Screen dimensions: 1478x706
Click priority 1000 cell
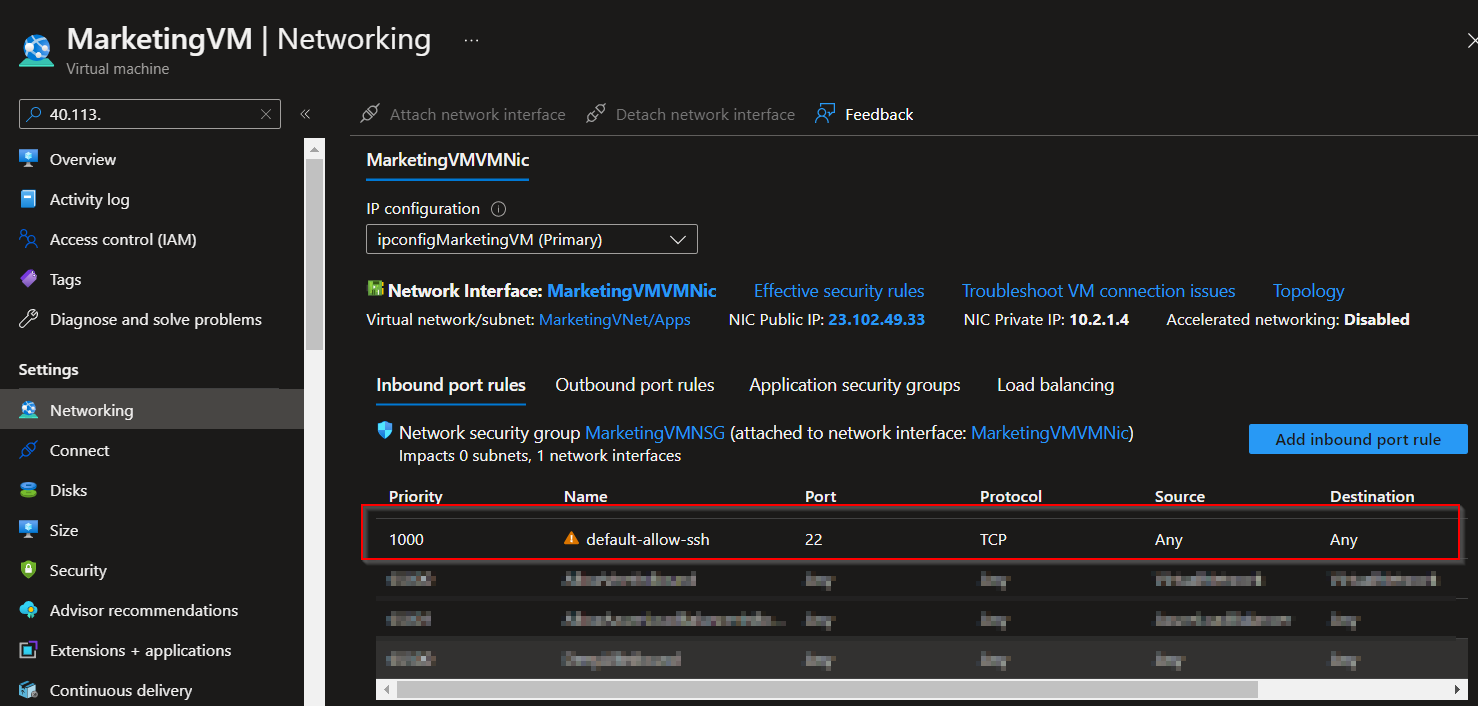406,539
